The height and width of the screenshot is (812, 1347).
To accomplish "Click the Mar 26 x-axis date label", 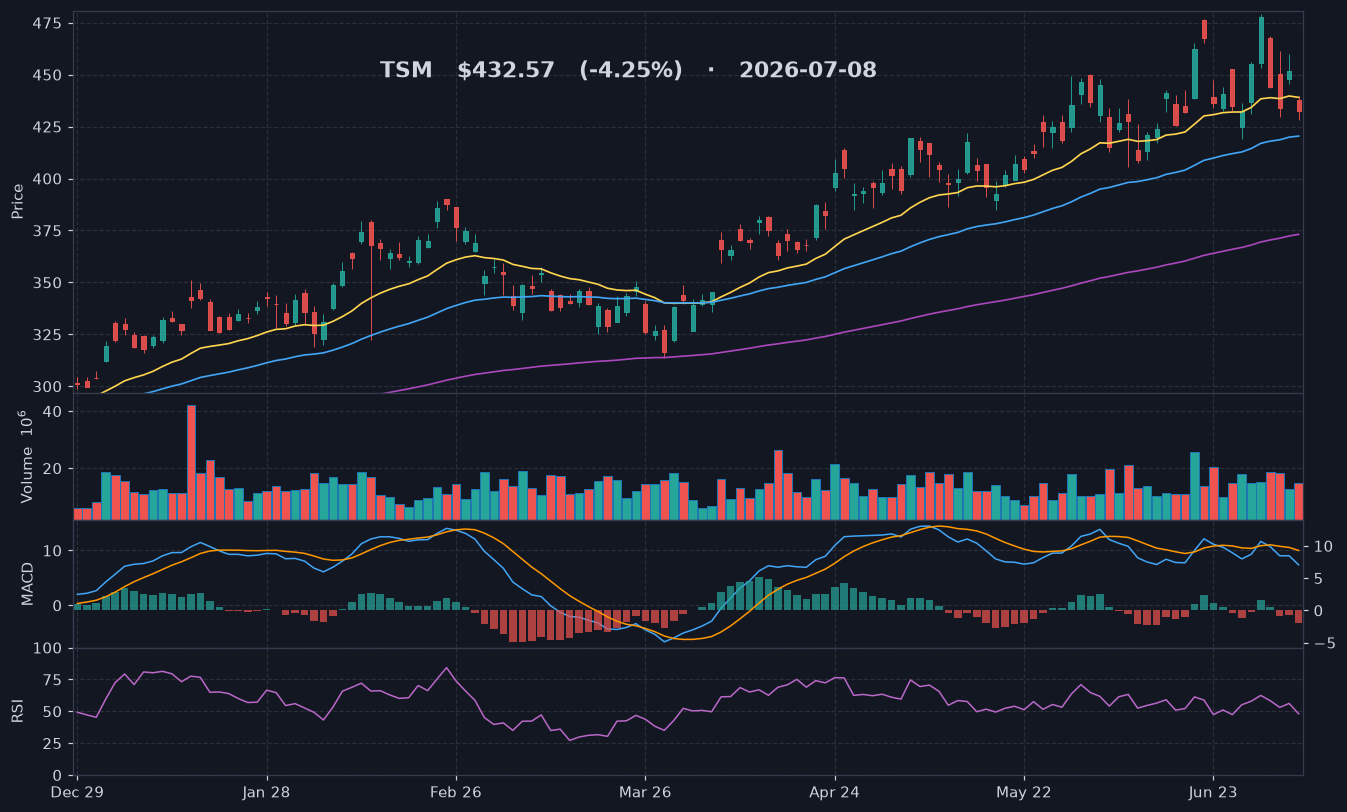I will pyautogui.click(x=645, y=792).
